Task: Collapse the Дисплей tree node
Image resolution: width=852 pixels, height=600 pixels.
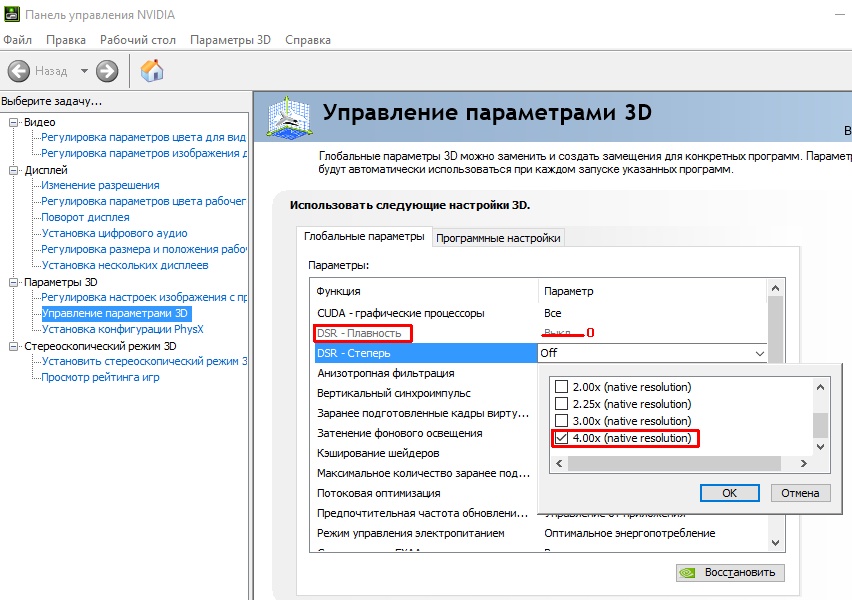Action: 14,171
